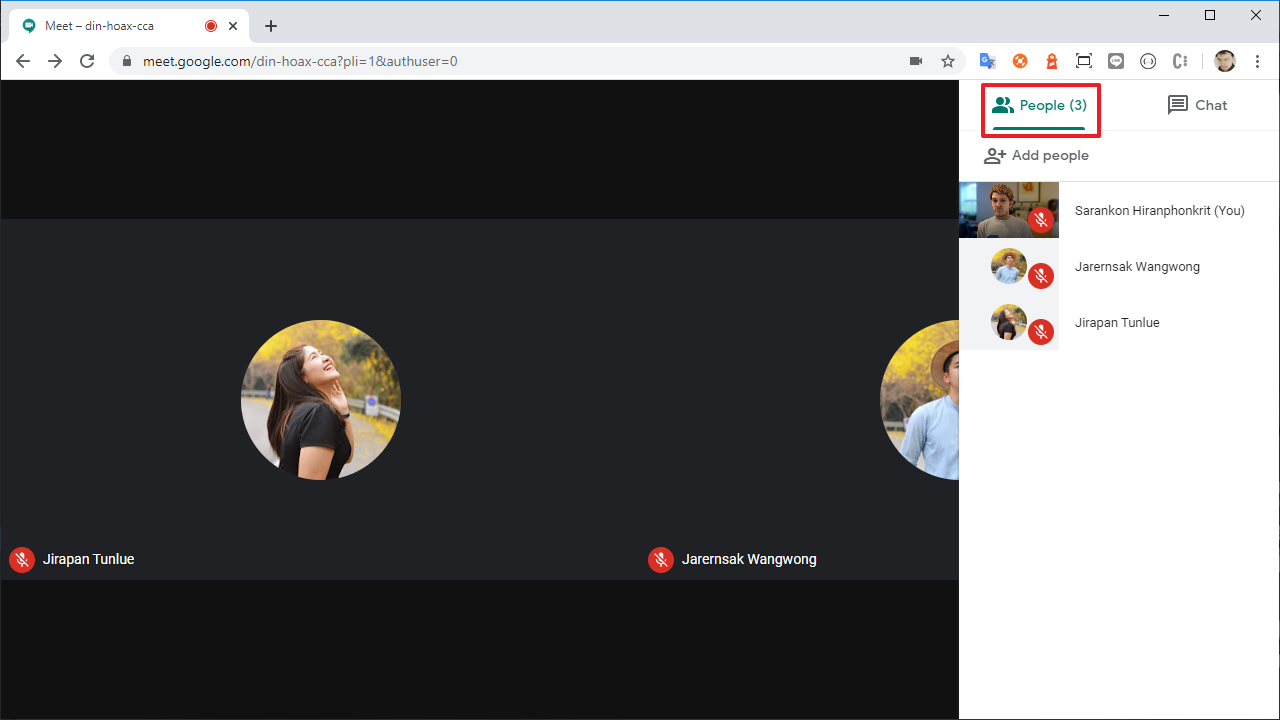Open the Chat tab

(x=1197, y=106)
